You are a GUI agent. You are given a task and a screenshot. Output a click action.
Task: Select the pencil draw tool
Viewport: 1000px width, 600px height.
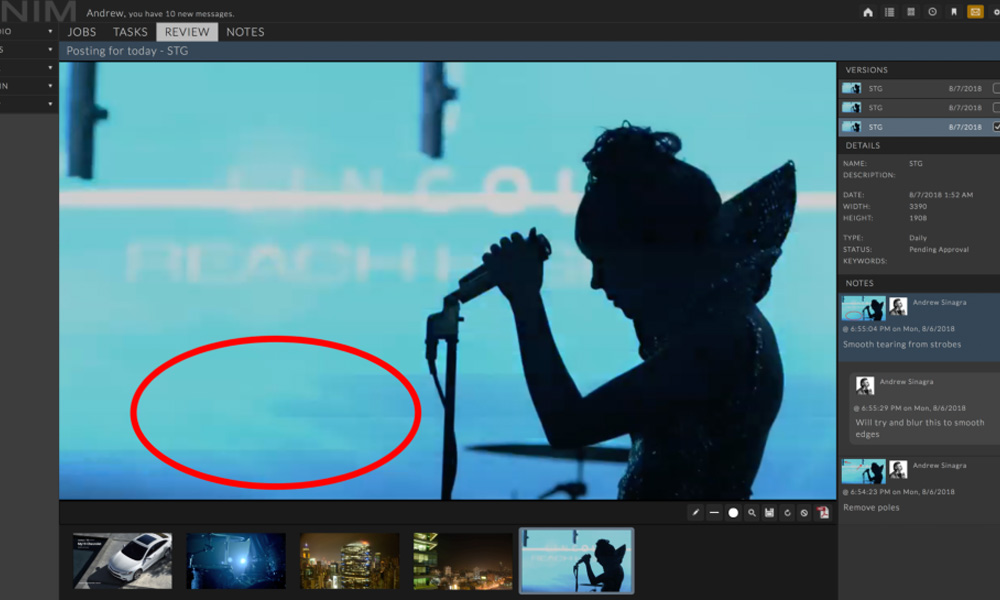pos(696,513)
